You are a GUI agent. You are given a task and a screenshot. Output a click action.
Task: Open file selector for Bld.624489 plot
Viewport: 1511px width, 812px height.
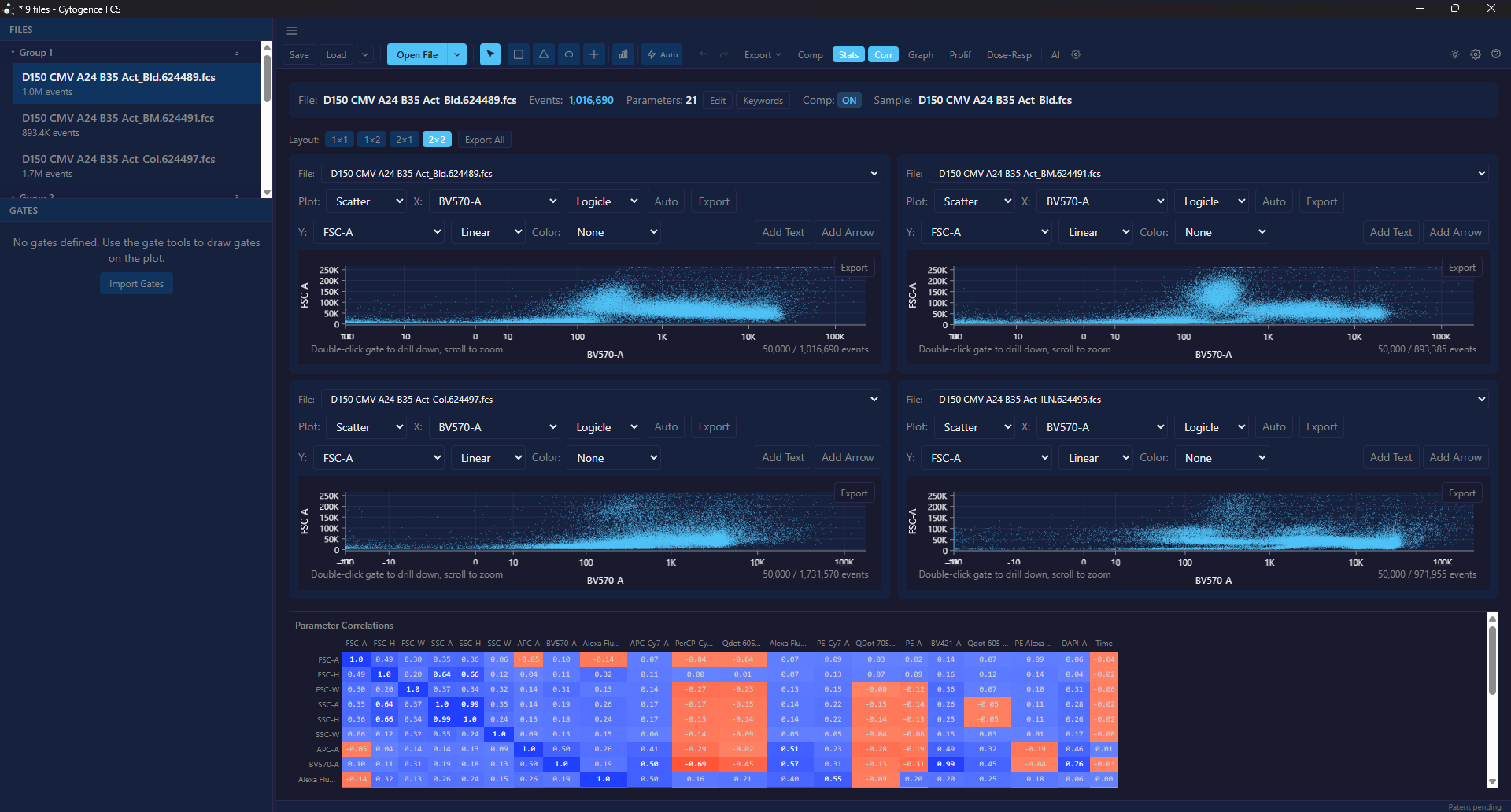point(601,174)
